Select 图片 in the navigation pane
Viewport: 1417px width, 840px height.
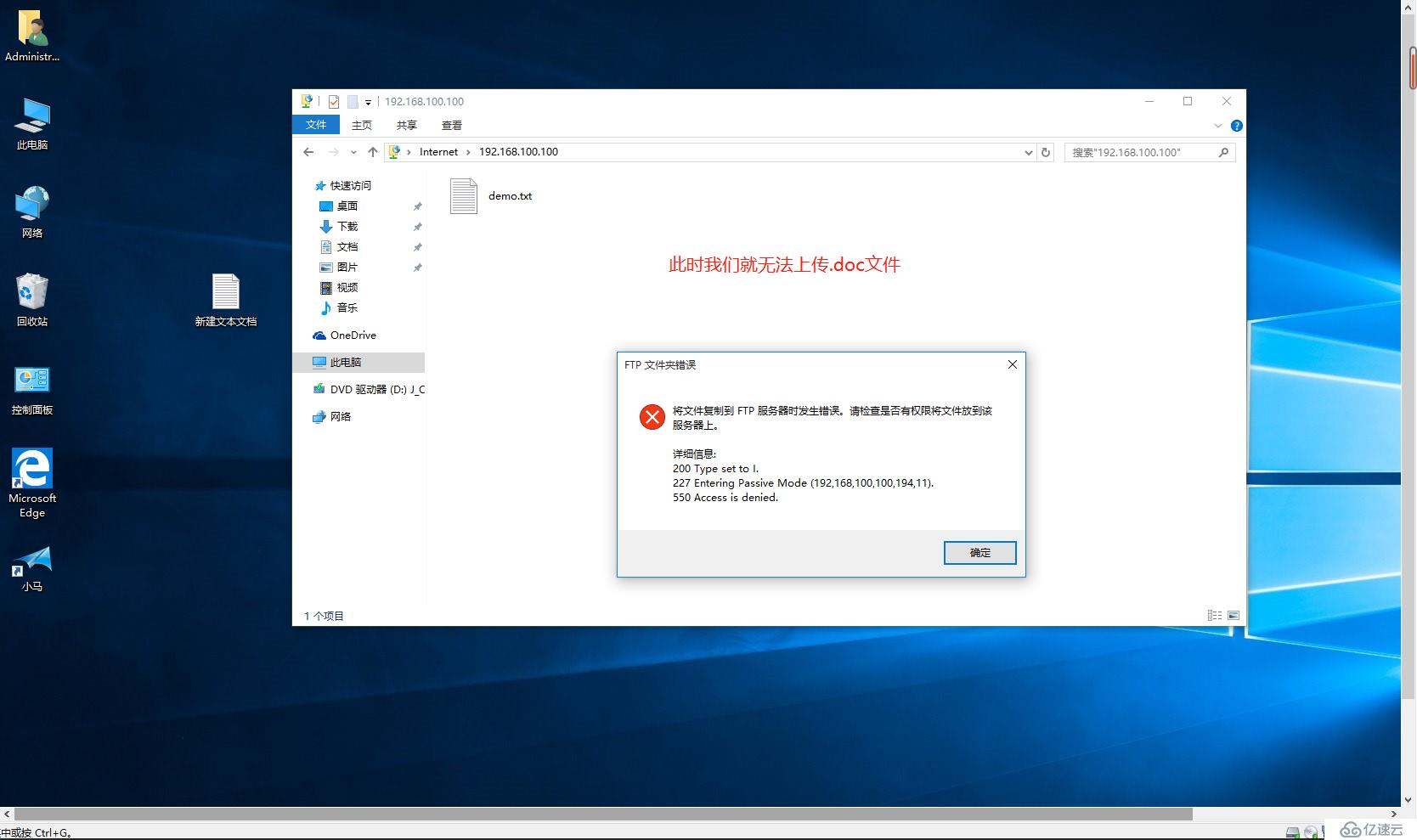339,267
